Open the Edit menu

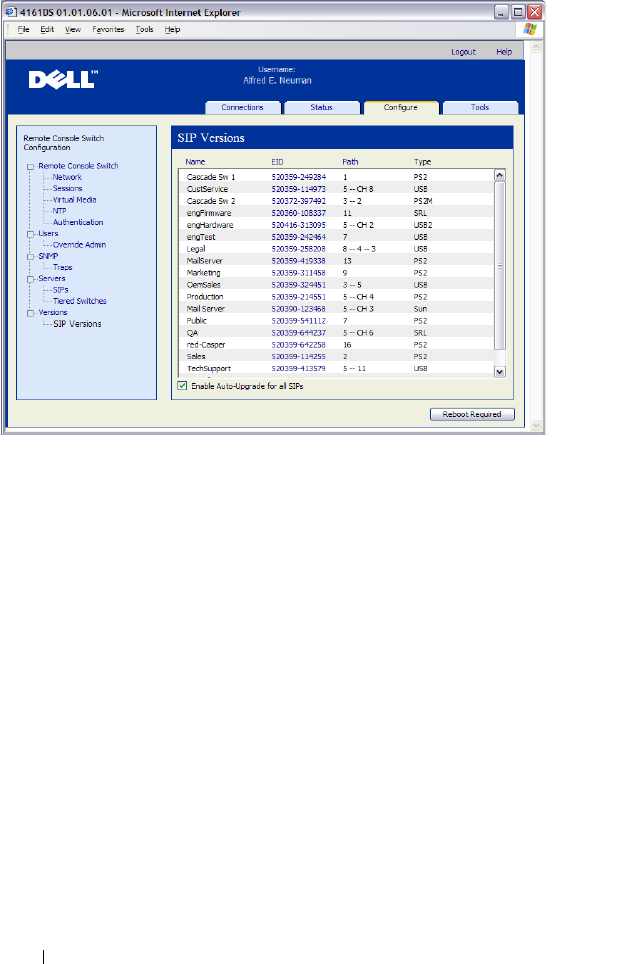click(x=47, y=30)
